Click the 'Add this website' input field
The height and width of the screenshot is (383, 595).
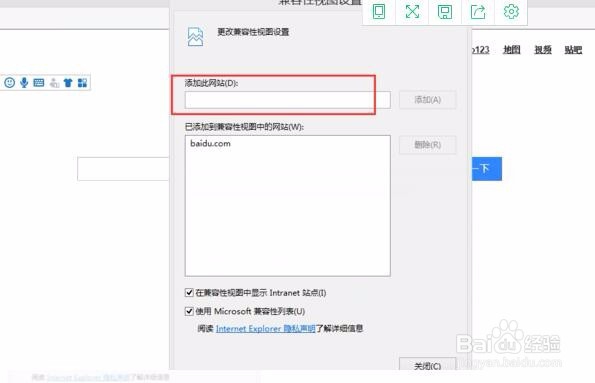point(288,100)
